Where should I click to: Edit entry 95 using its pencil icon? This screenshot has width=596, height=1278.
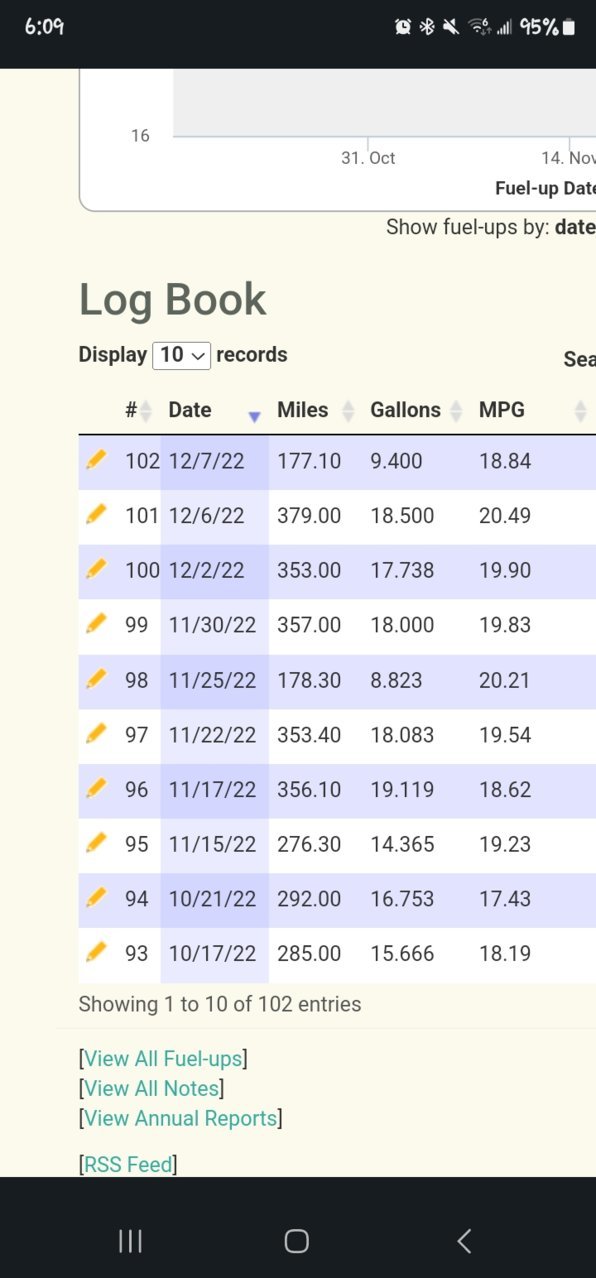[96, 843]
